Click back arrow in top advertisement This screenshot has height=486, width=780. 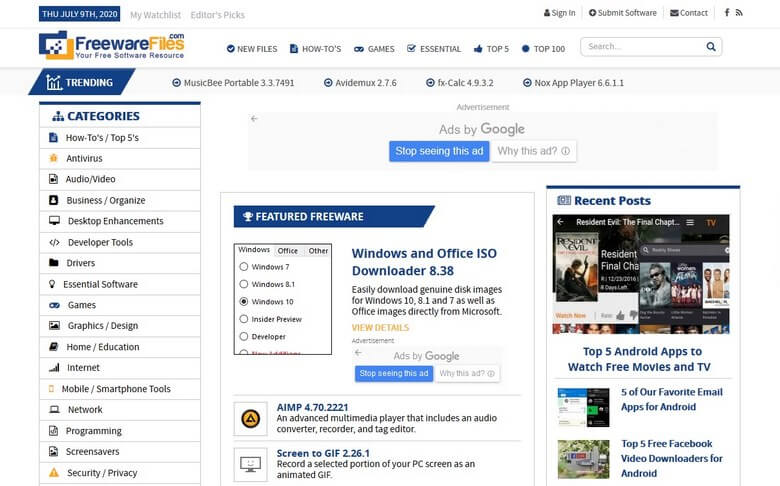[x=254, y=119]
